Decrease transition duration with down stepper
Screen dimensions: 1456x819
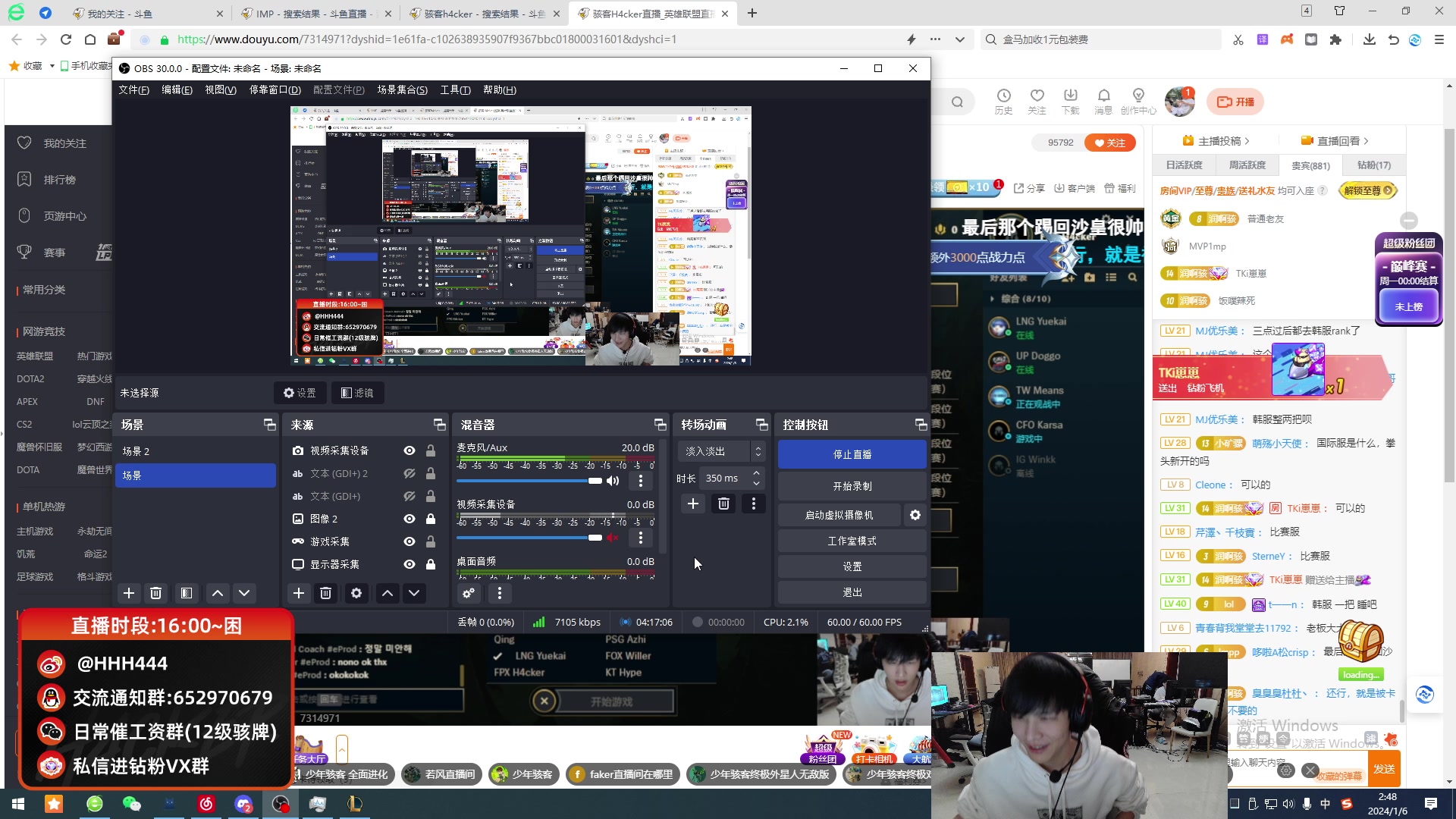(x=756, y=483)
